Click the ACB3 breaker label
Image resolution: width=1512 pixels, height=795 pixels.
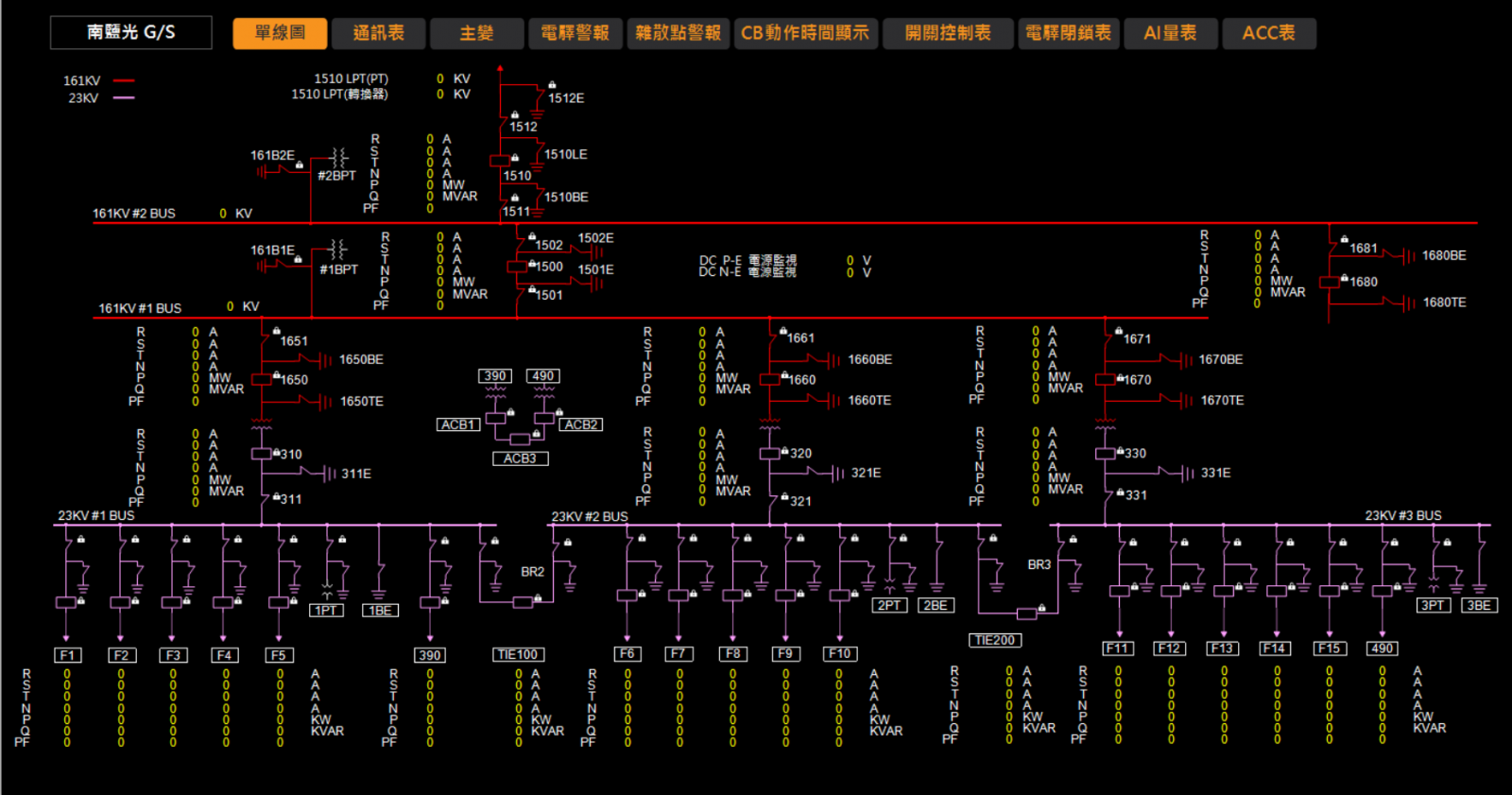520,458
